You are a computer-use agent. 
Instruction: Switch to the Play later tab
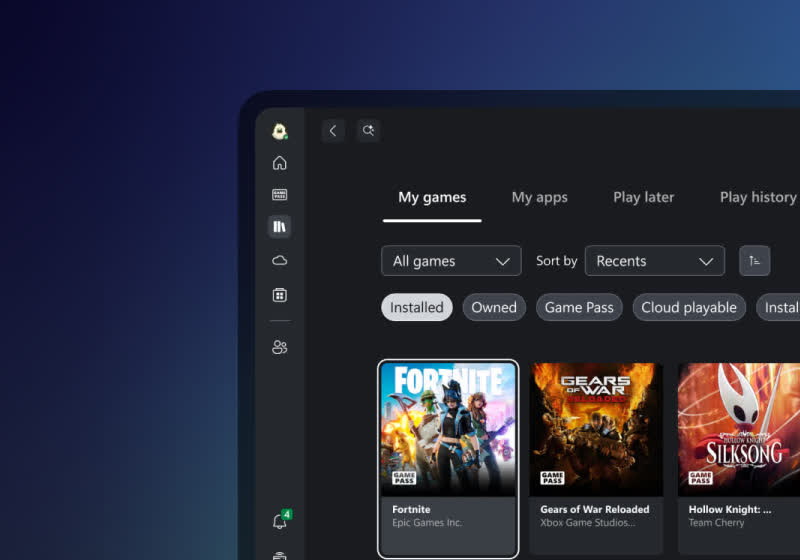(x=643, y=197)
